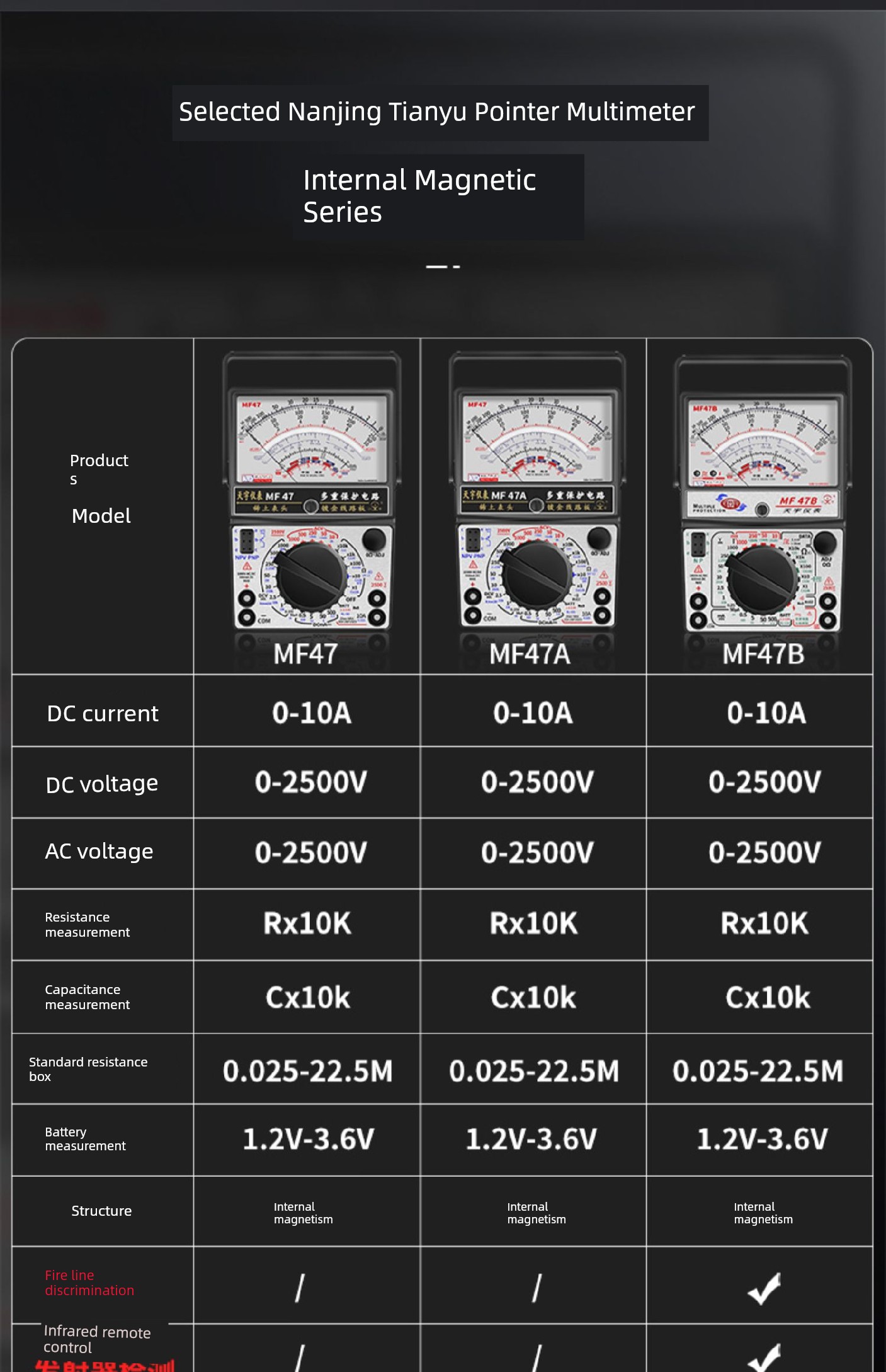
Task: Click MF47A 'Internal magnetism' structure cell
Action: [x=537, y=1213]
